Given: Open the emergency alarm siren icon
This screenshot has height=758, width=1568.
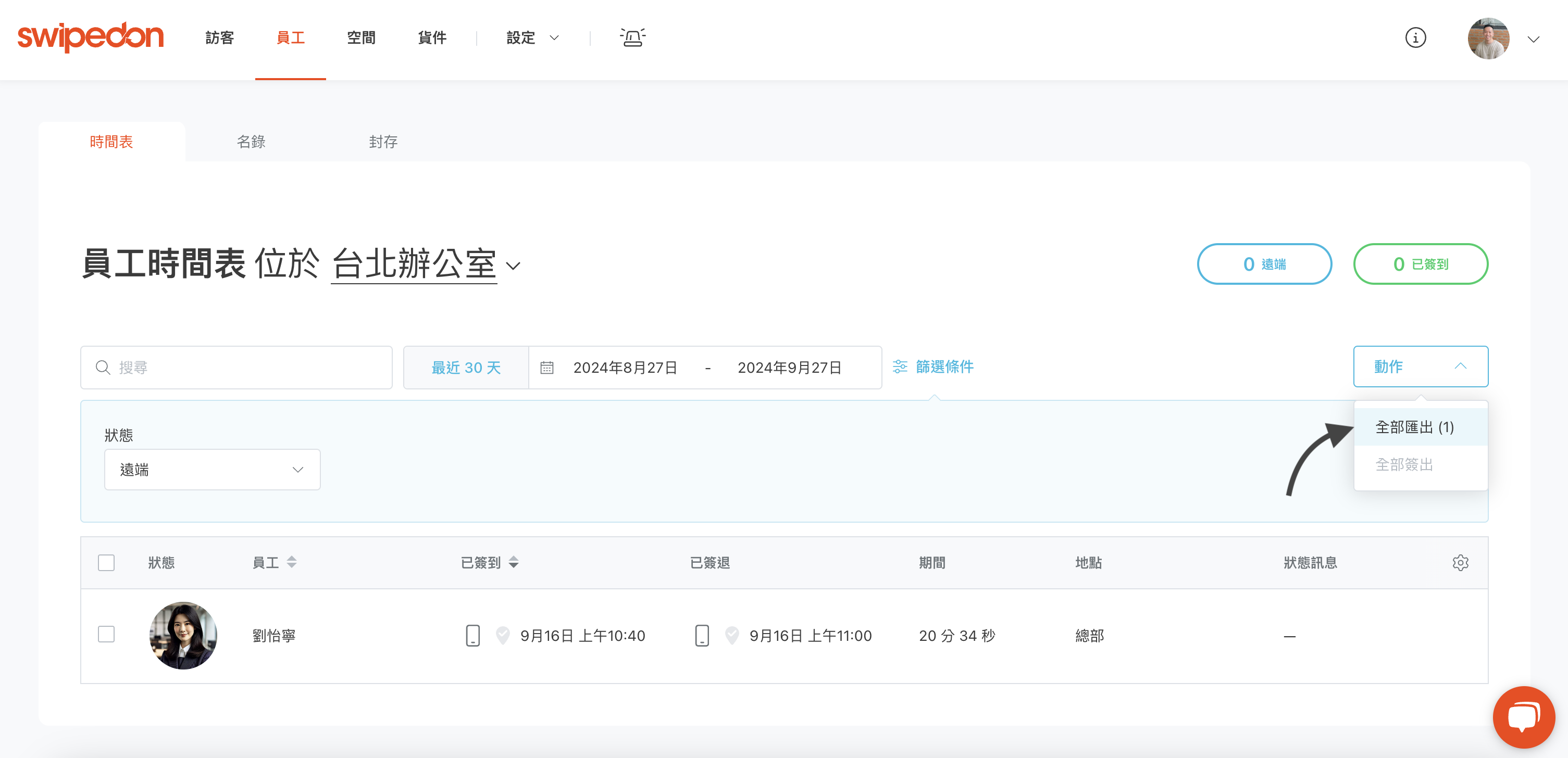Looking at the screenshot, I should [x=632, y=37].
